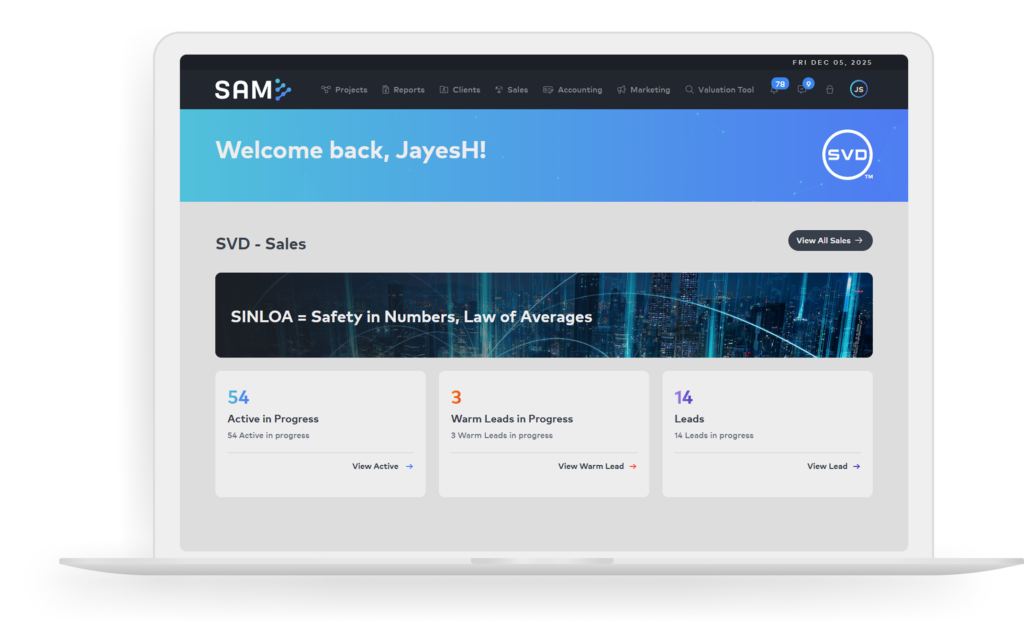Click the Welcome back, JayesH! greeting
This screenshot has height=628, width=1024.
click(x=351, y=150)
